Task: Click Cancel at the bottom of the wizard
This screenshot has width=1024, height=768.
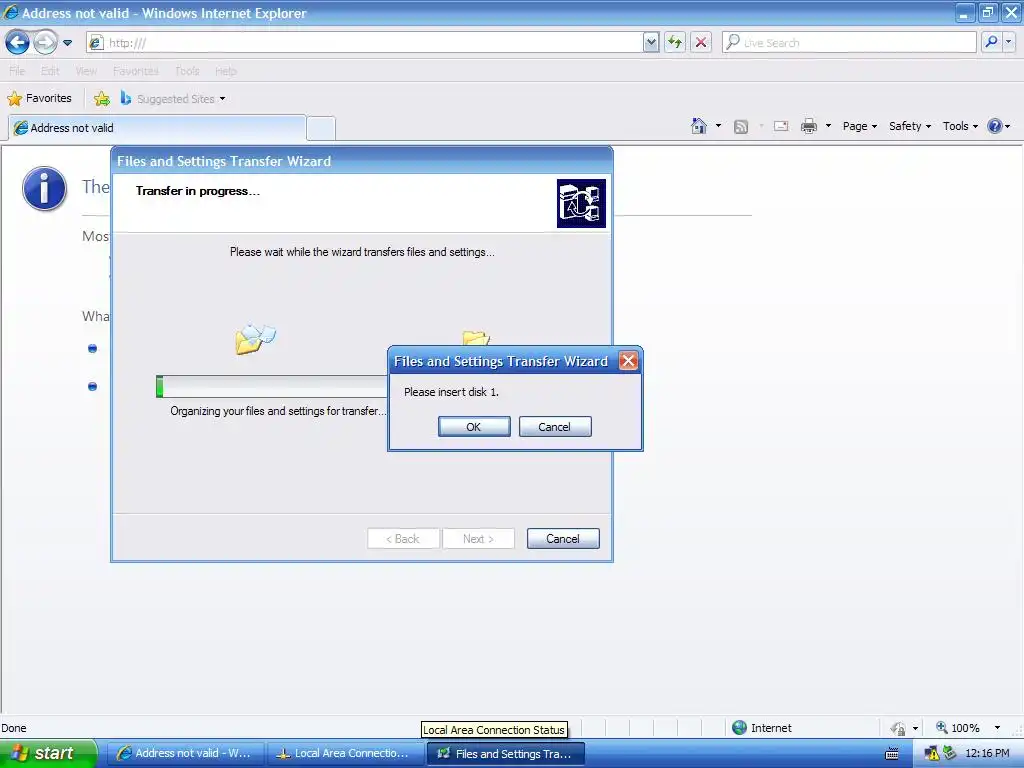Action: 563,539
